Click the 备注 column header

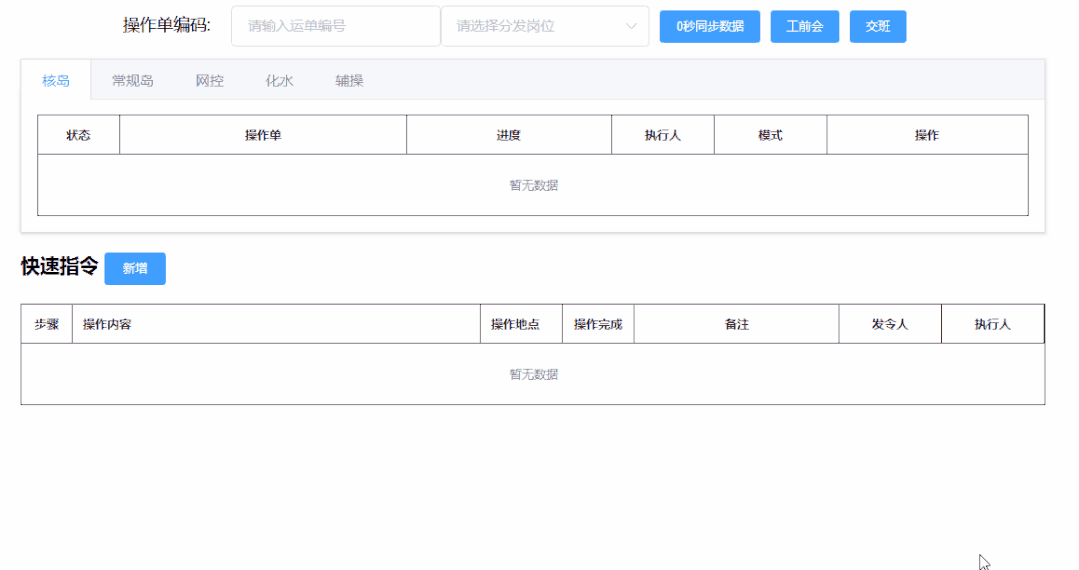[x=736, y=324]
